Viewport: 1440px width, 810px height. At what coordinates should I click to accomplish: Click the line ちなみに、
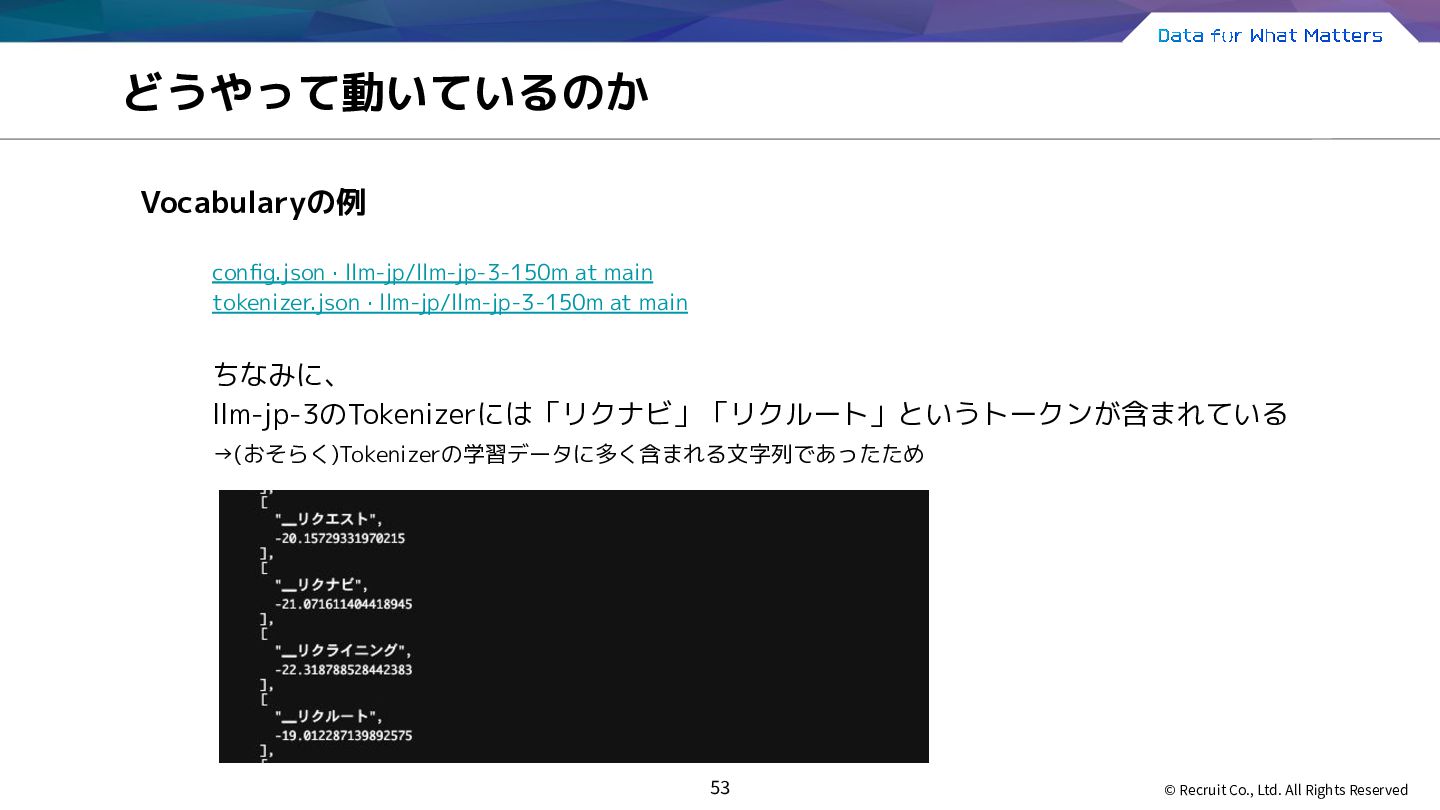[x=275, y=375]
